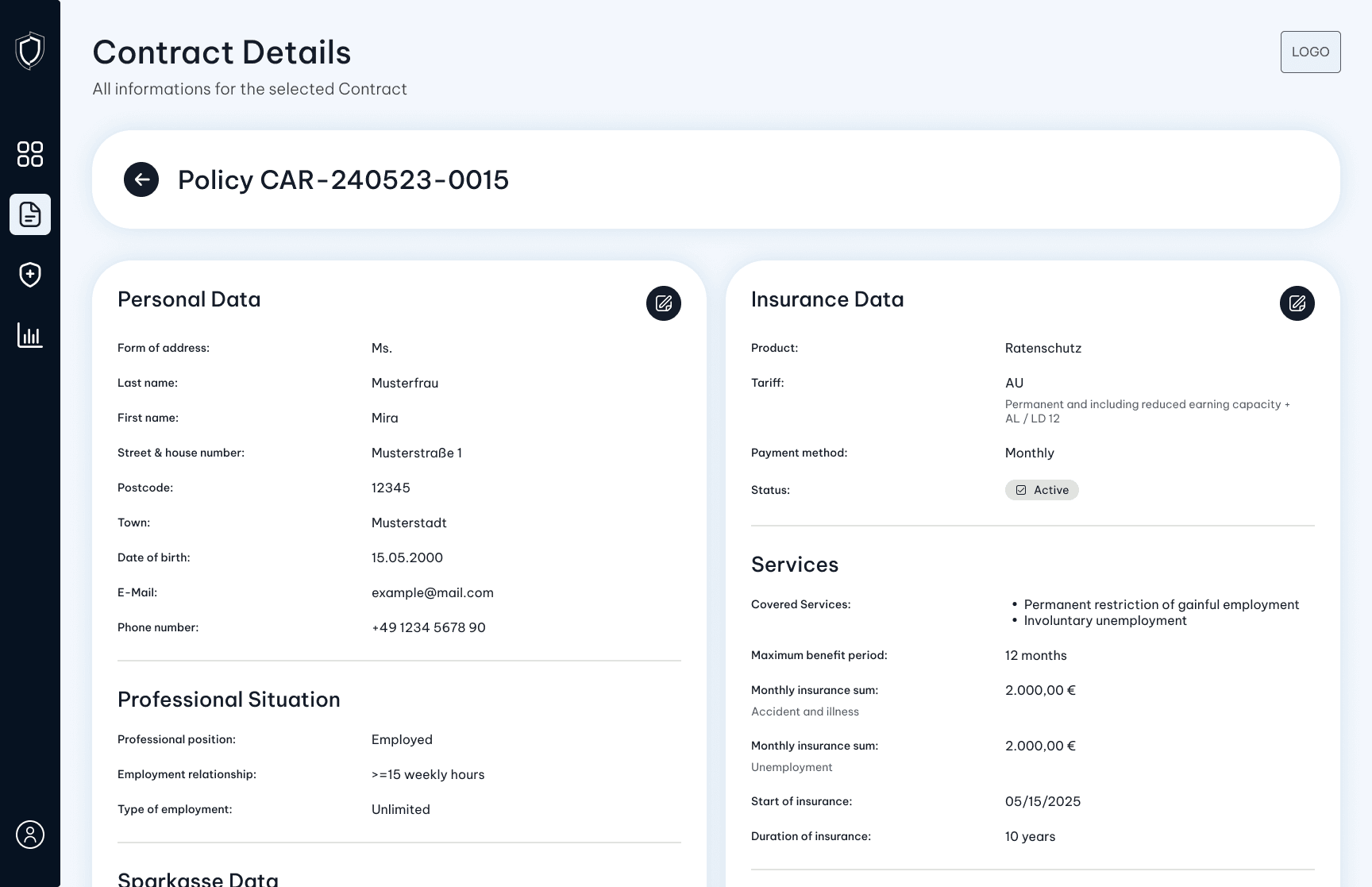1372x887 pixels.
Task: Click the Contract Details page title
Action: pyautogui.click(x=222, y=52)
